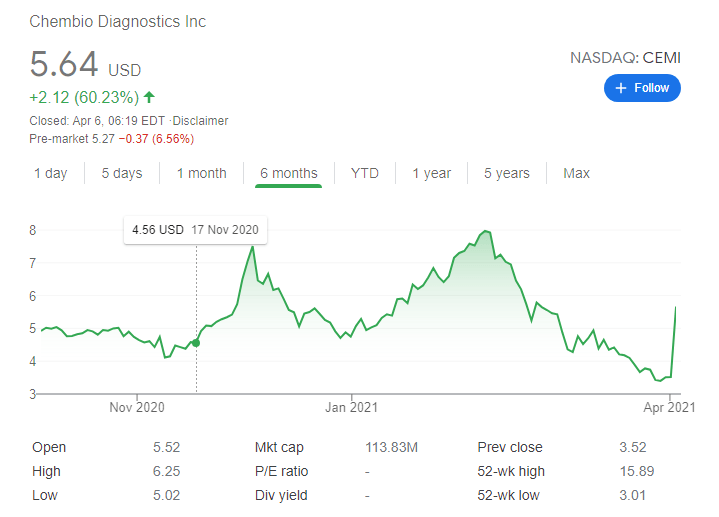Screen dimensions: 719x517
Task: Click the Mkt cap value 113.83M
Action: (392, 447)
